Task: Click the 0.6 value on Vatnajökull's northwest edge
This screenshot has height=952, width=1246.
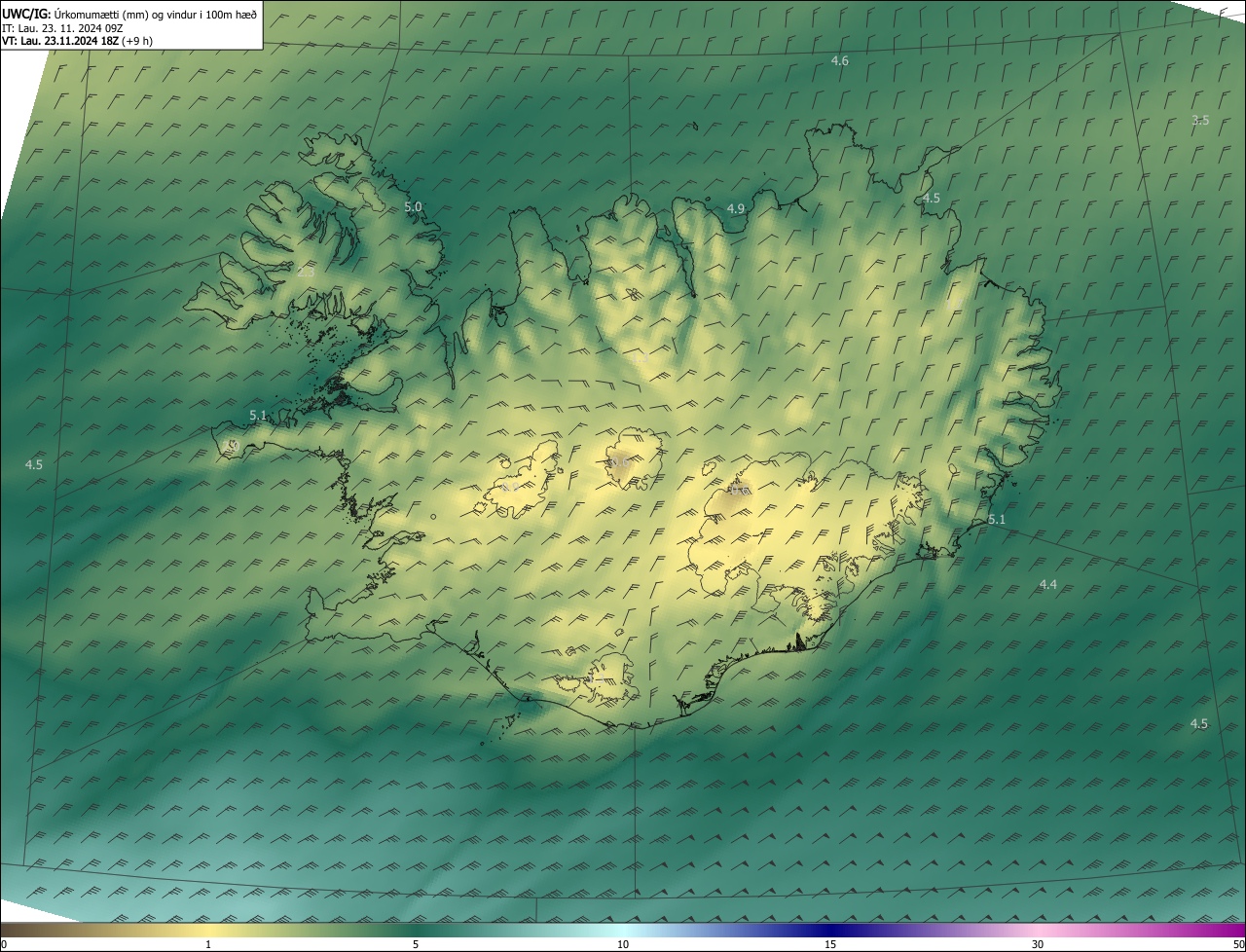Action: click(739, 492)
